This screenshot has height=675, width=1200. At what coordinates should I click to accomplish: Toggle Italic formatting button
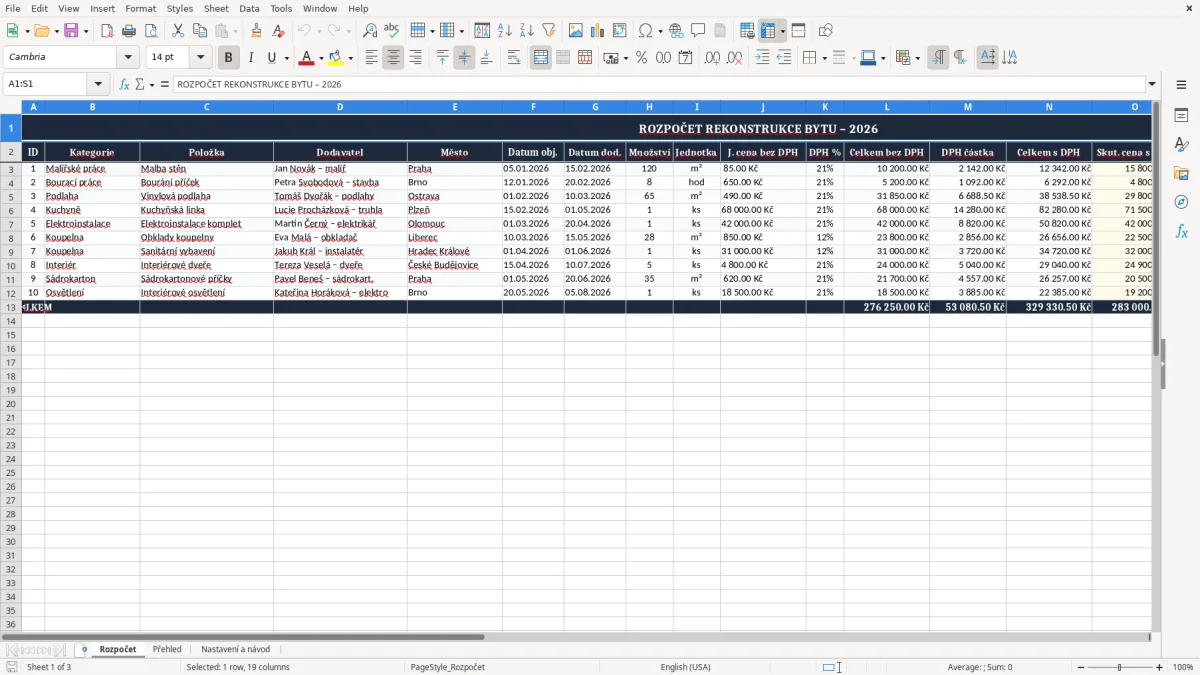click(251, 58)
